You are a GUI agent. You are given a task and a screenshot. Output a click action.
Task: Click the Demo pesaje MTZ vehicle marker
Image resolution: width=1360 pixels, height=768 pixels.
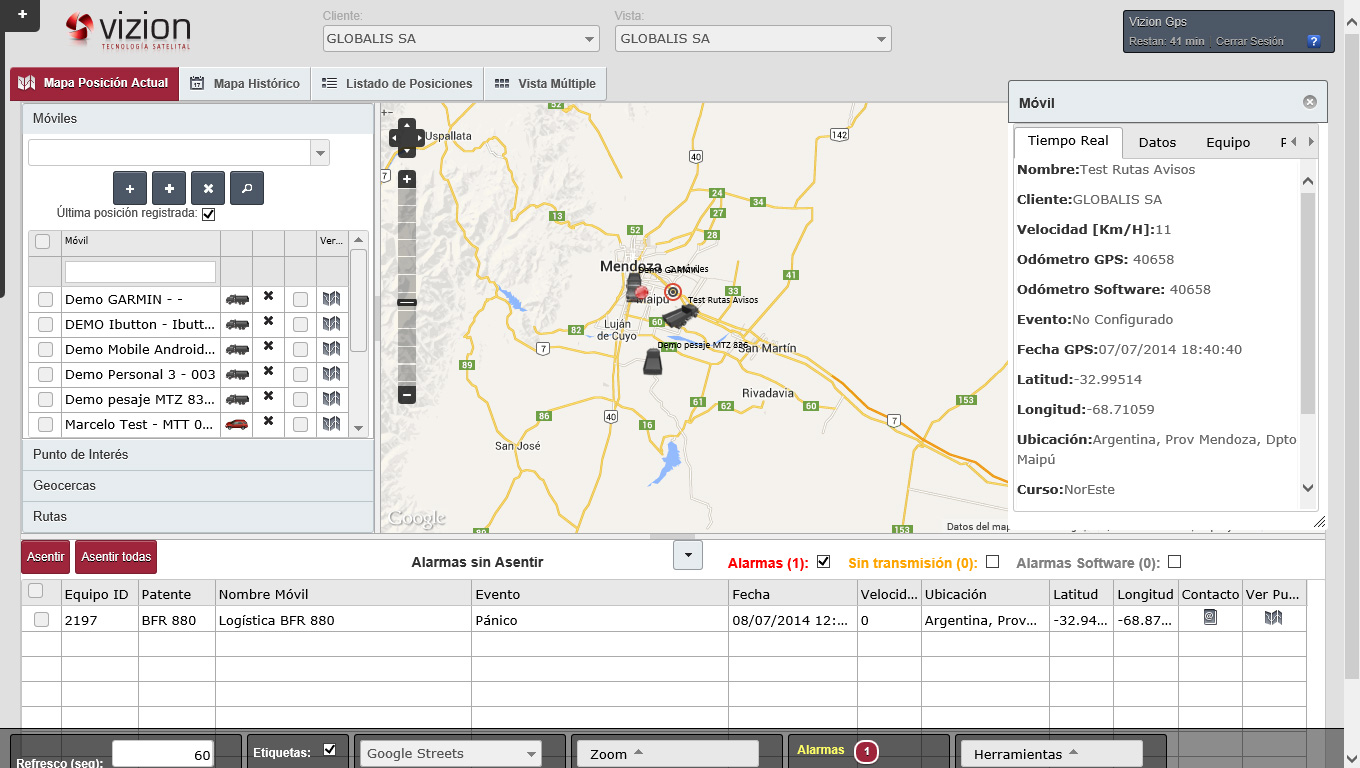653,361
